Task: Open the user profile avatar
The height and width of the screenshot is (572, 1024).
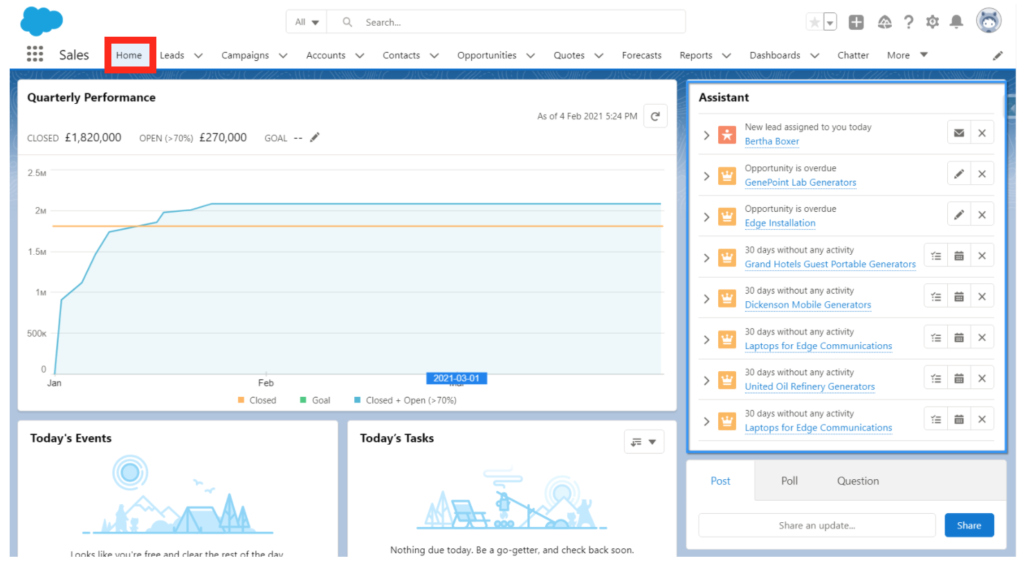Action: point(989,21)
